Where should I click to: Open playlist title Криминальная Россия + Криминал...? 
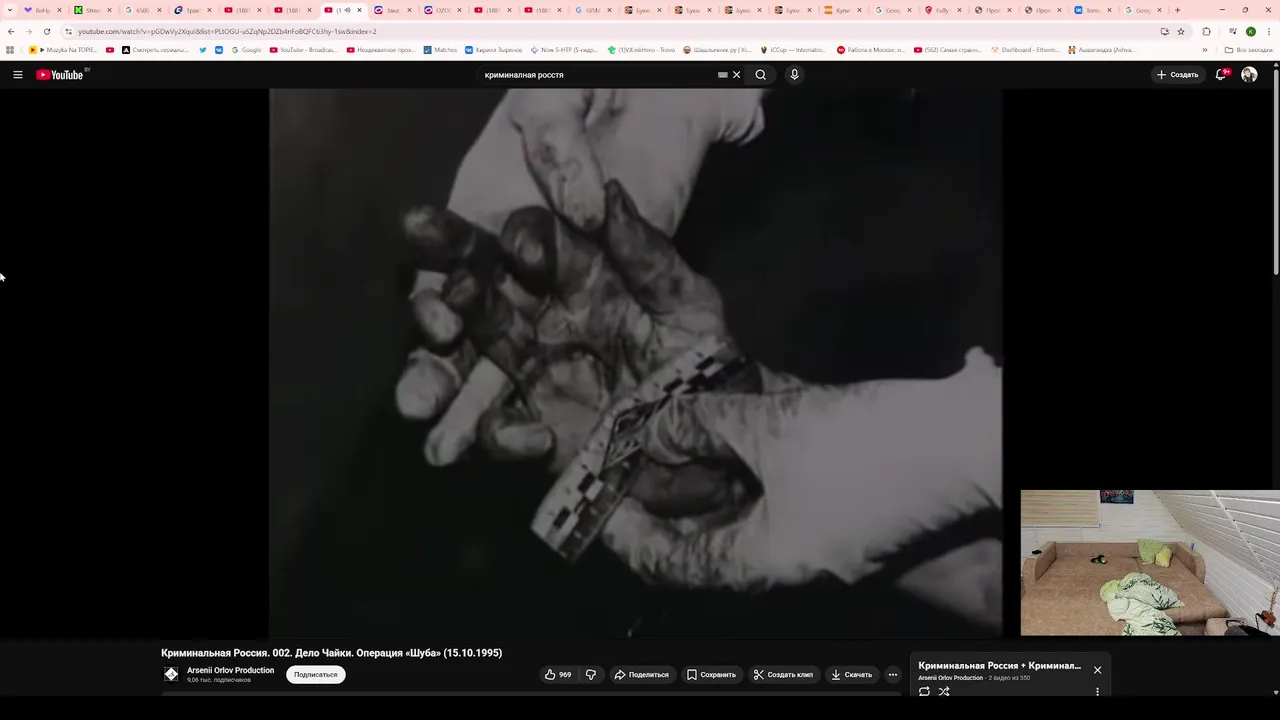[x=999, y=666]
